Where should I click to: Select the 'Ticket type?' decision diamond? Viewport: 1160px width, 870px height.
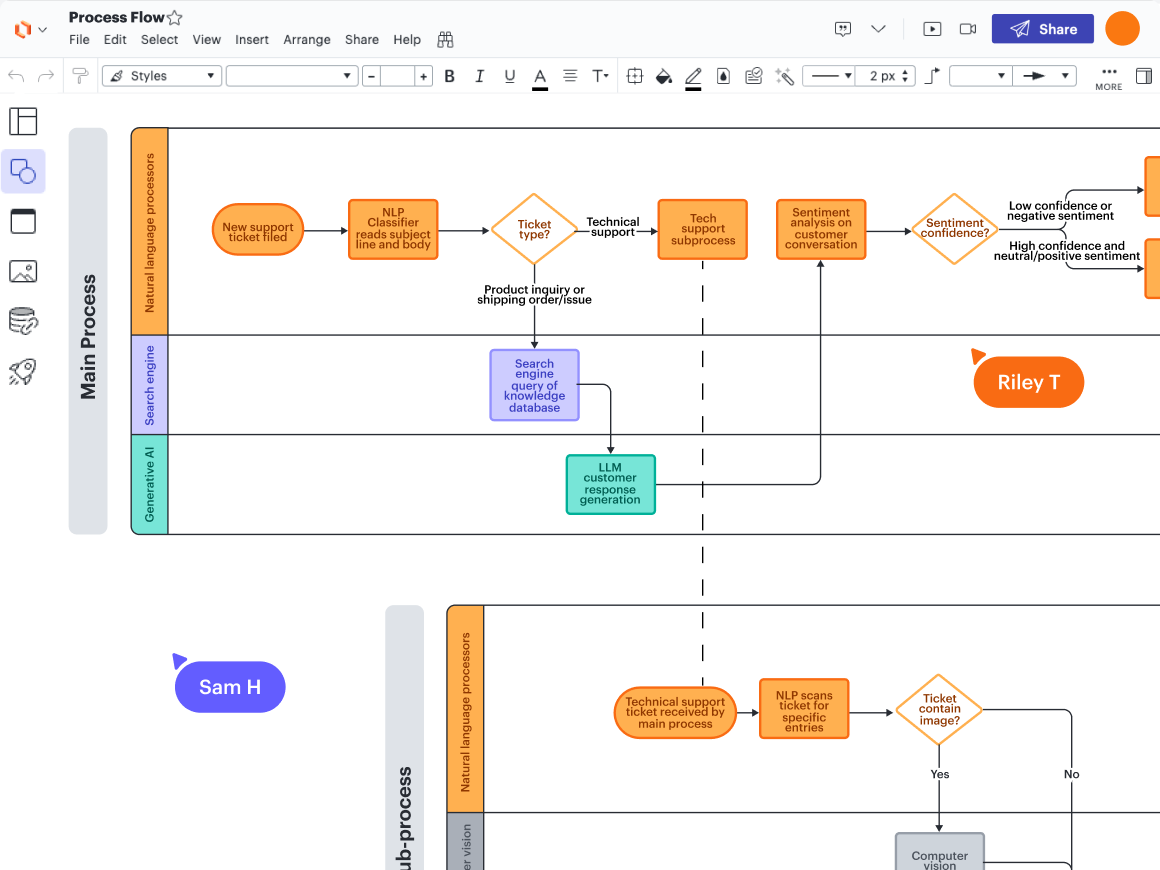pyautogui.click(x=534, y=230)
